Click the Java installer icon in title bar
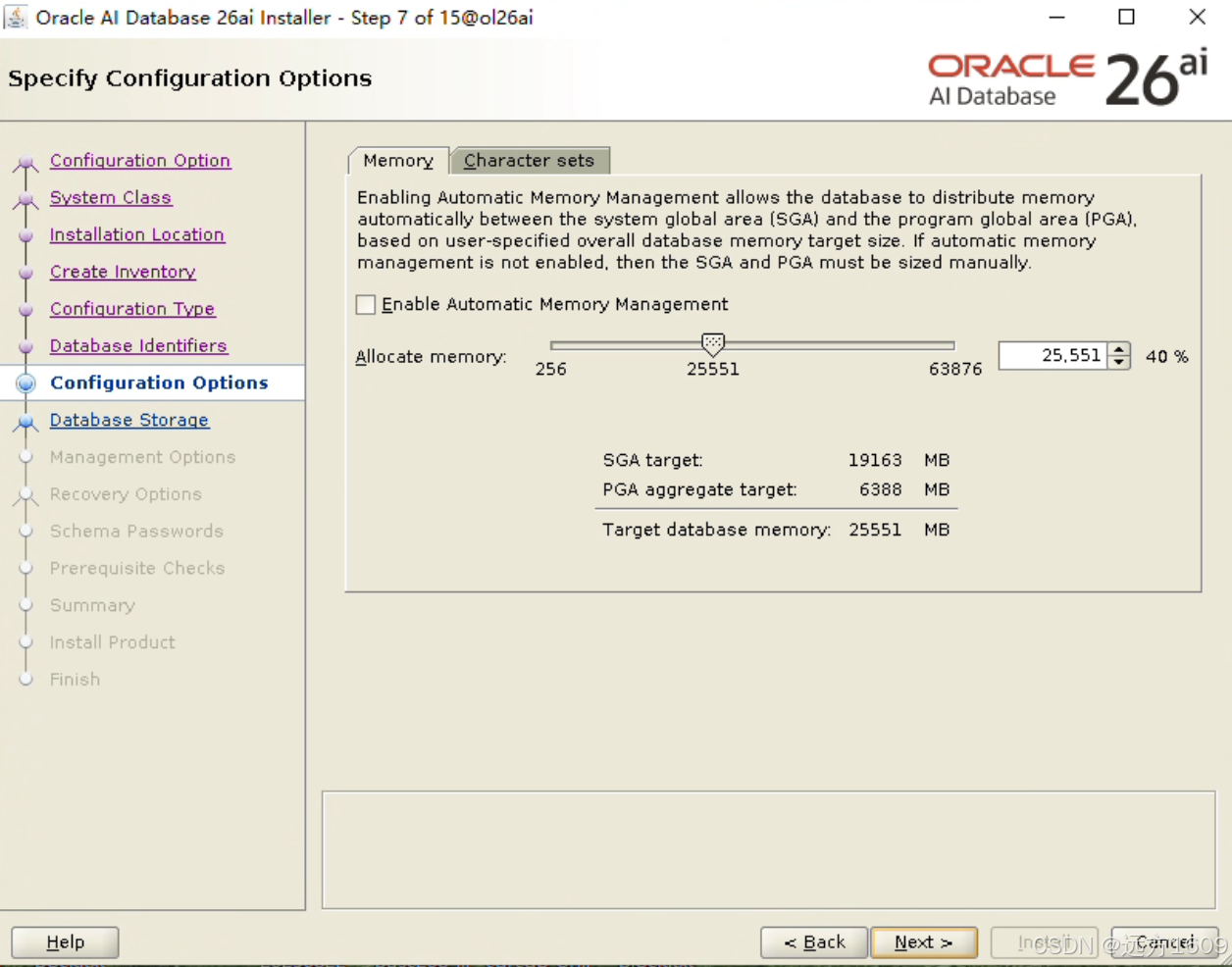Screen dimensions: 1232x967 click(16, 17)
